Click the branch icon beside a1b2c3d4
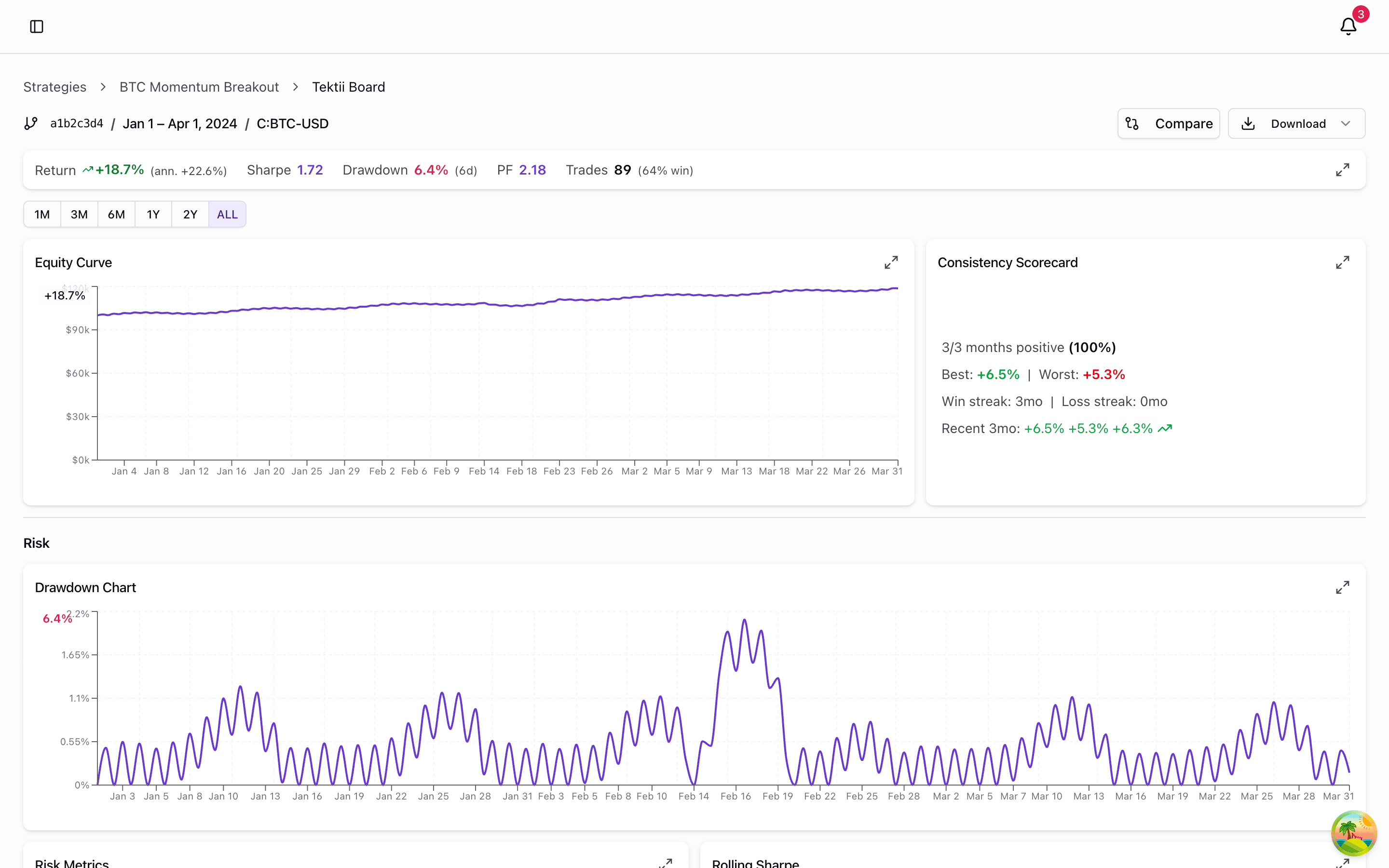 (x=30, y=123)
